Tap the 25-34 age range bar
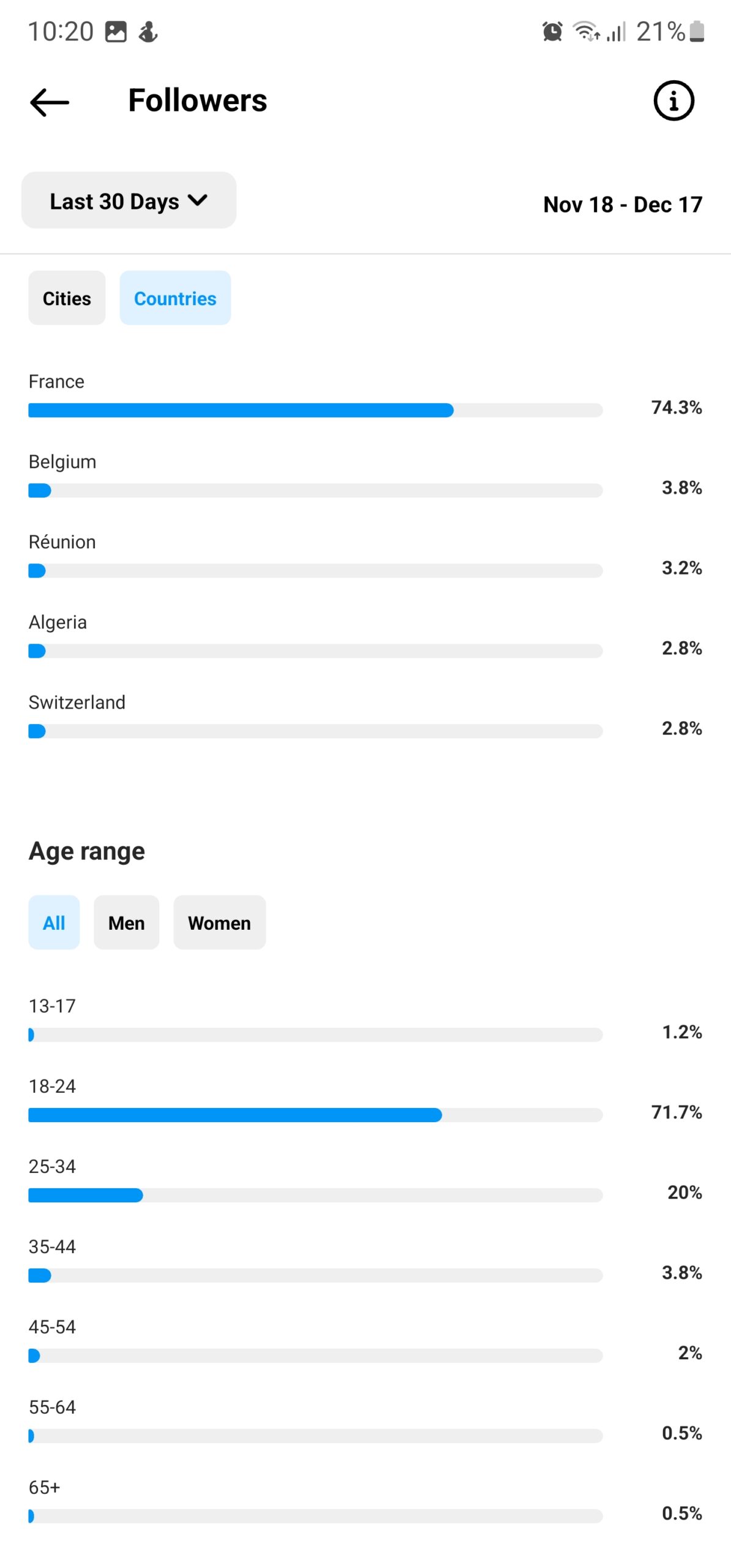Viewport: 731px width, 1568px height. [x=315, y=1195]
